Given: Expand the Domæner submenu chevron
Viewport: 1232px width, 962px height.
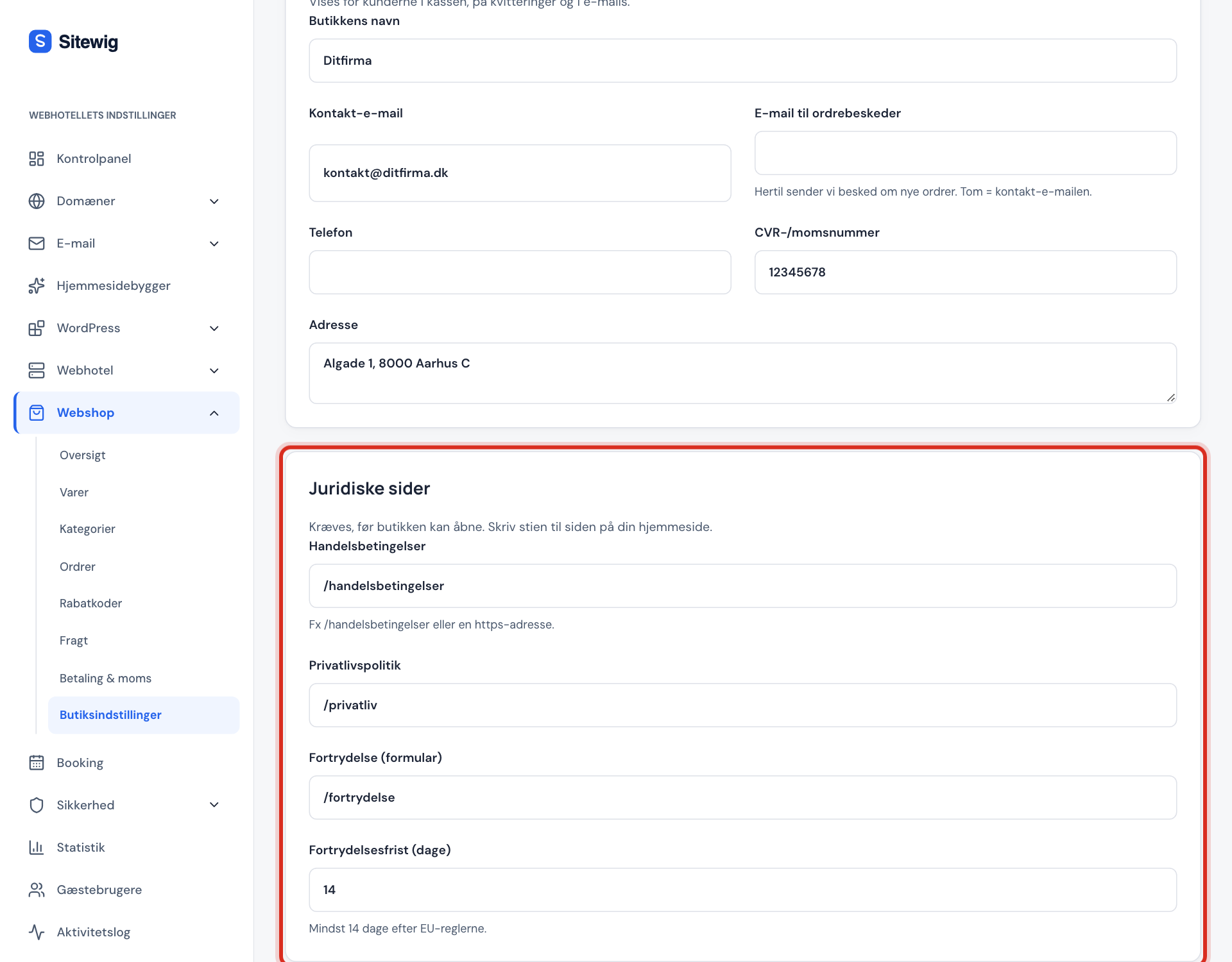Looking at the screenshot, I should click(214, 201).
